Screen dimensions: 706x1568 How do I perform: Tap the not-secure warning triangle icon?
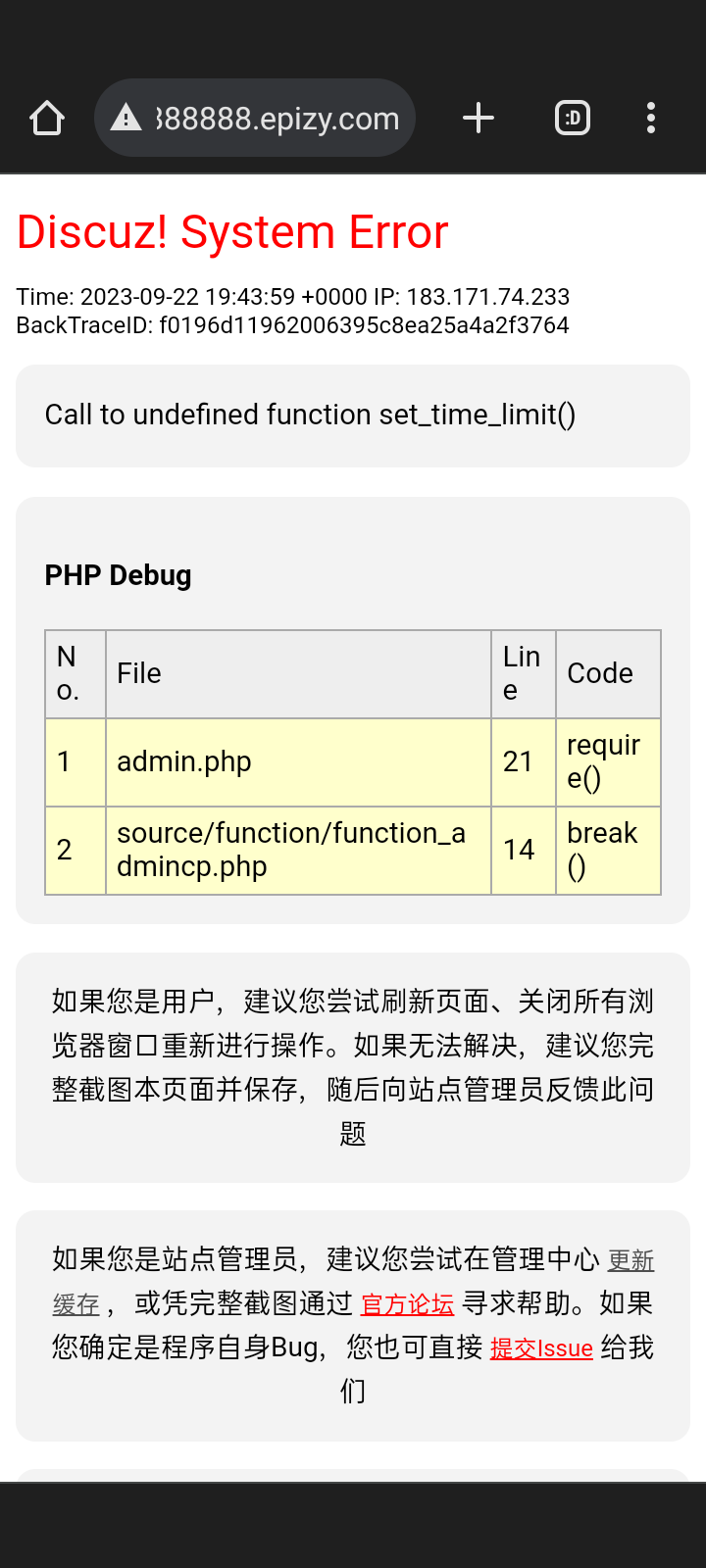click(x=126, y=119)
